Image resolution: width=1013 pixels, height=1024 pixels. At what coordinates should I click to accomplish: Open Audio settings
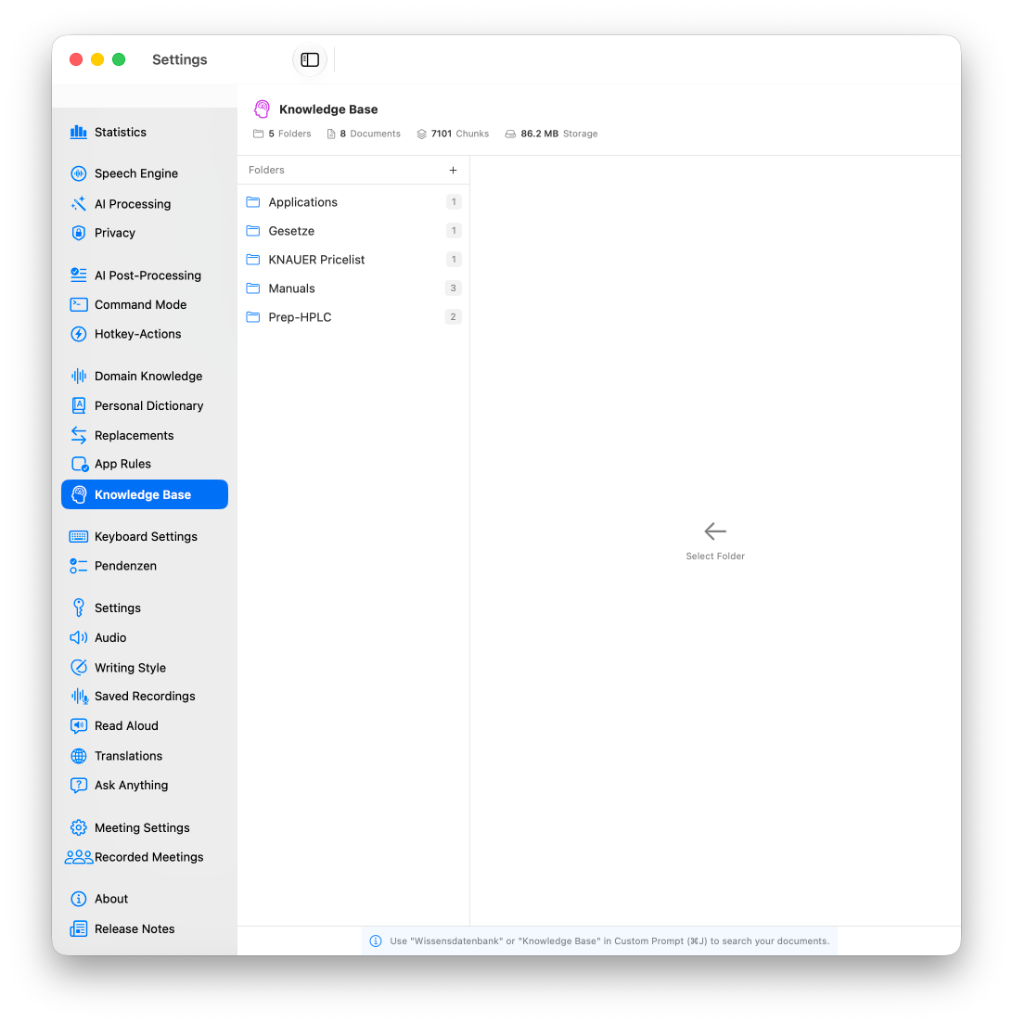click(x=144, y=638)
